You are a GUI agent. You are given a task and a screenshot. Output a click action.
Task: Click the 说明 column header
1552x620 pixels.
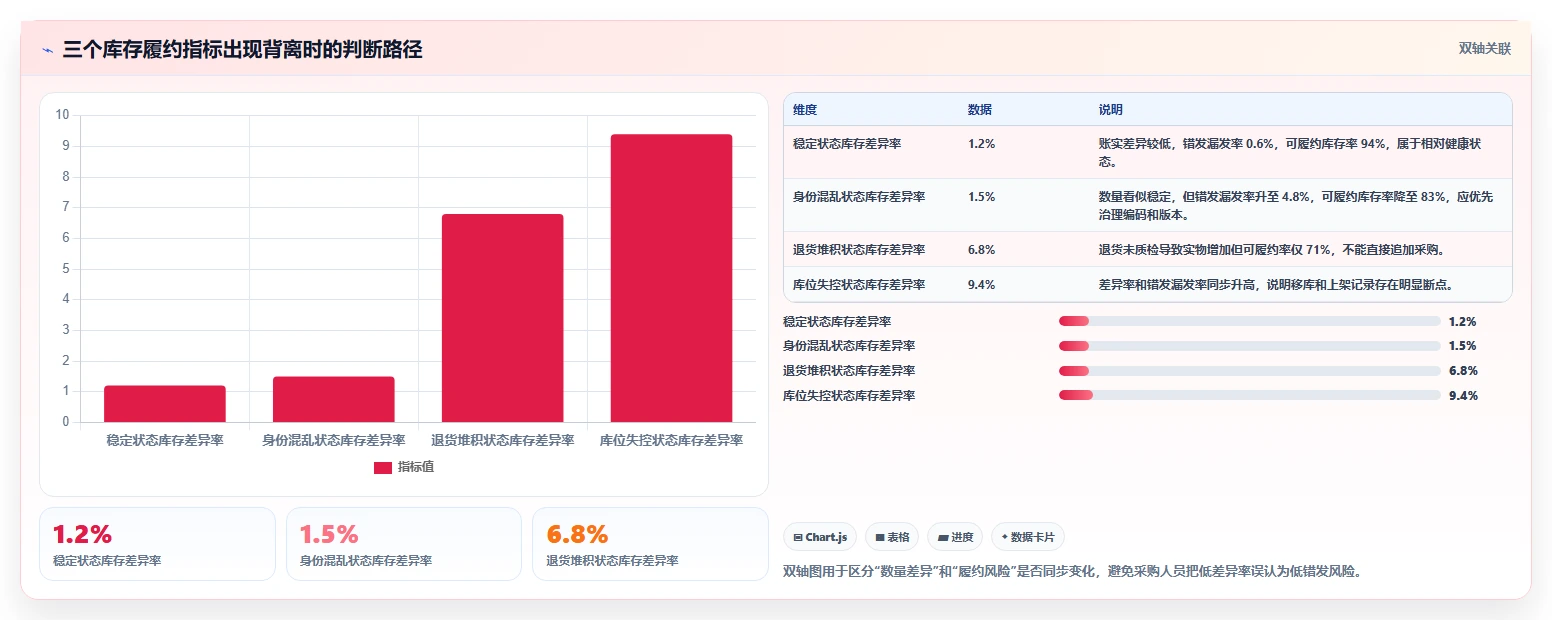pos(1111,109)
